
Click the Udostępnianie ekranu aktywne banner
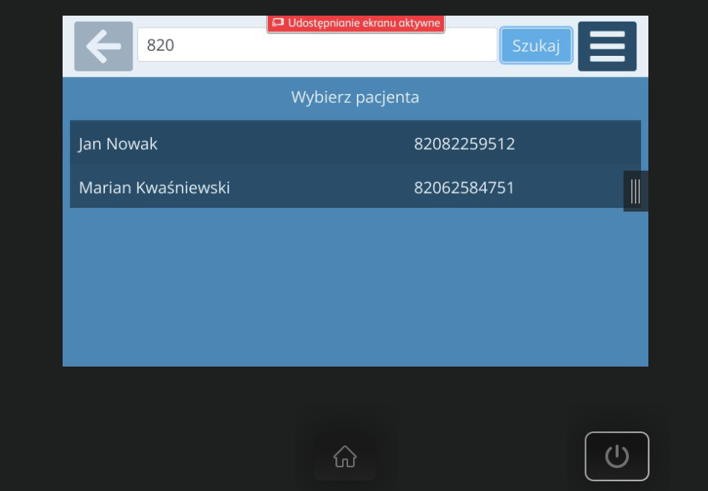356,23
